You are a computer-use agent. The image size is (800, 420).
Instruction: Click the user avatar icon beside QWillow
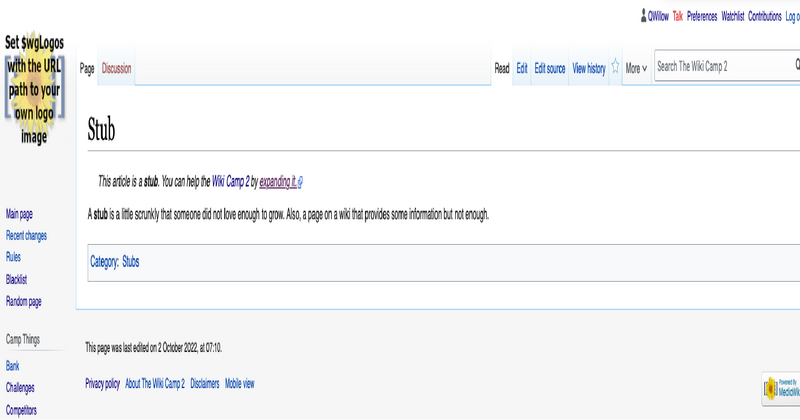coord(644,16)
